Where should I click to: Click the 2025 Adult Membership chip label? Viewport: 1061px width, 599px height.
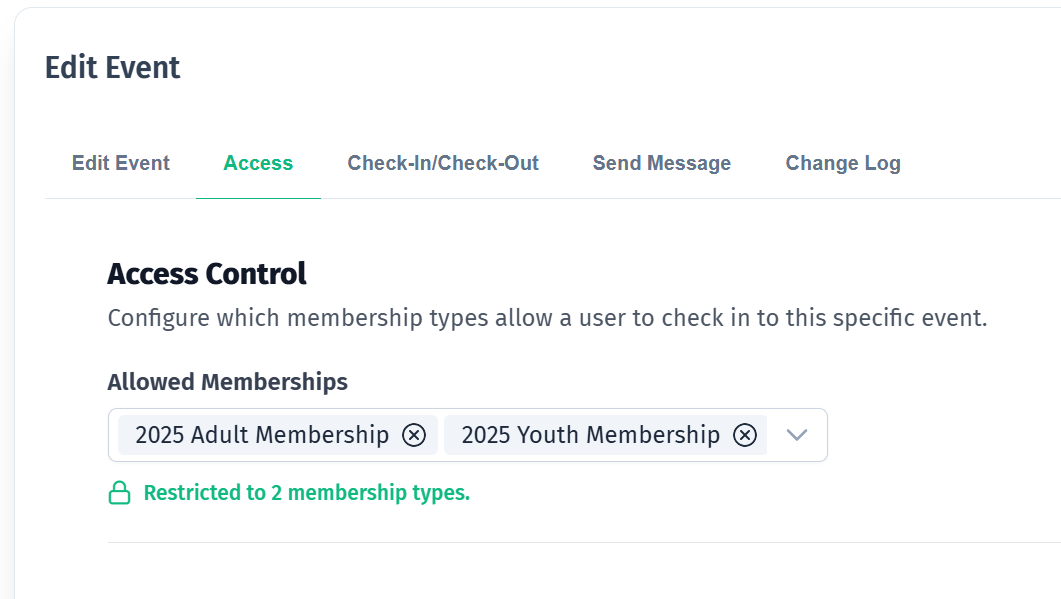[x=262, y=435]
